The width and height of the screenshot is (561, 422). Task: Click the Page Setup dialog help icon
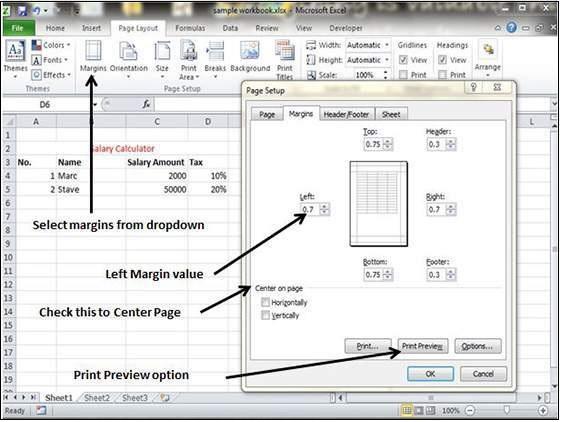click(x=474, y=87)
